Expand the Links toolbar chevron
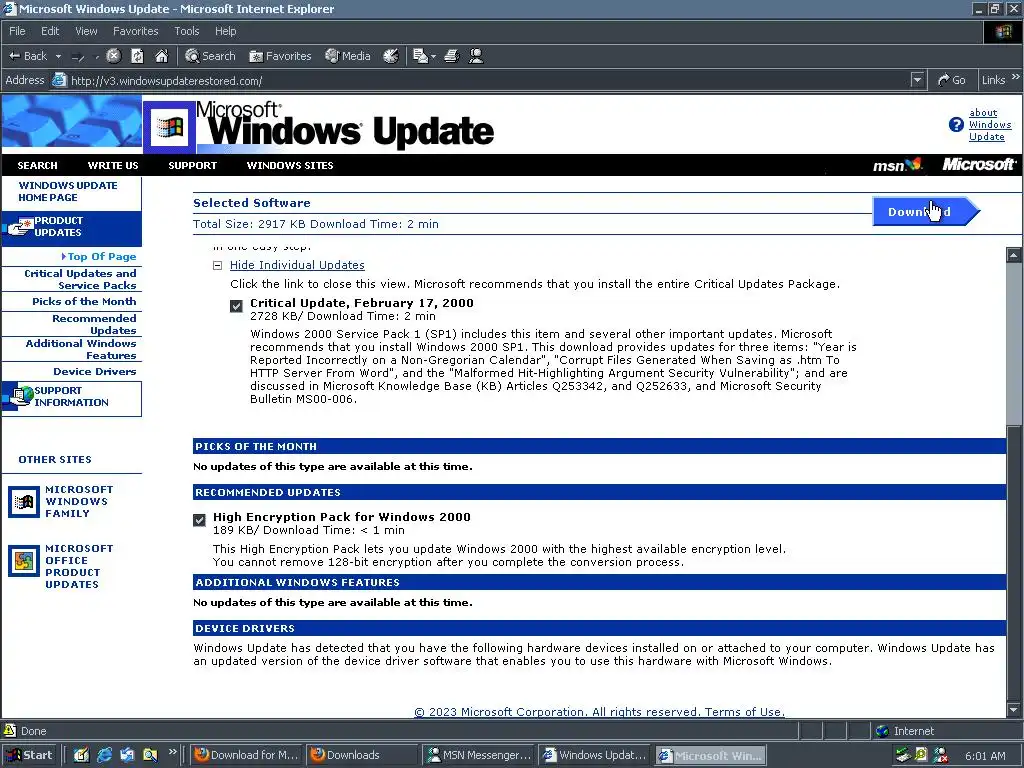The width and height of the screenshot is (1024, 768). [1016, 77]
